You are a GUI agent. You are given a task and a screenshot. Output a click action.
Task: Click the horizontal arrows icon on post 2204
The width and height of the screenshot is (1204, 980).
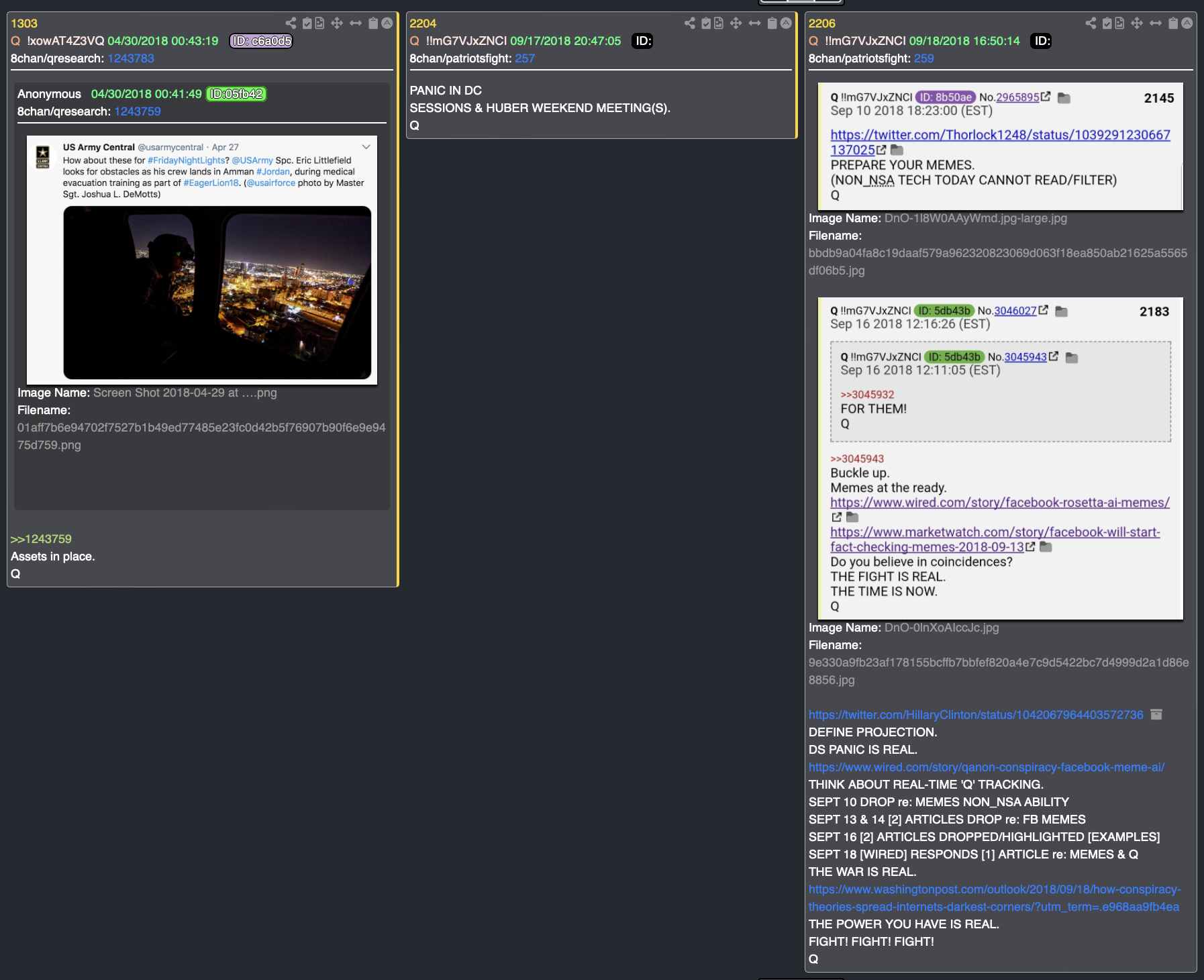point(755,23)
